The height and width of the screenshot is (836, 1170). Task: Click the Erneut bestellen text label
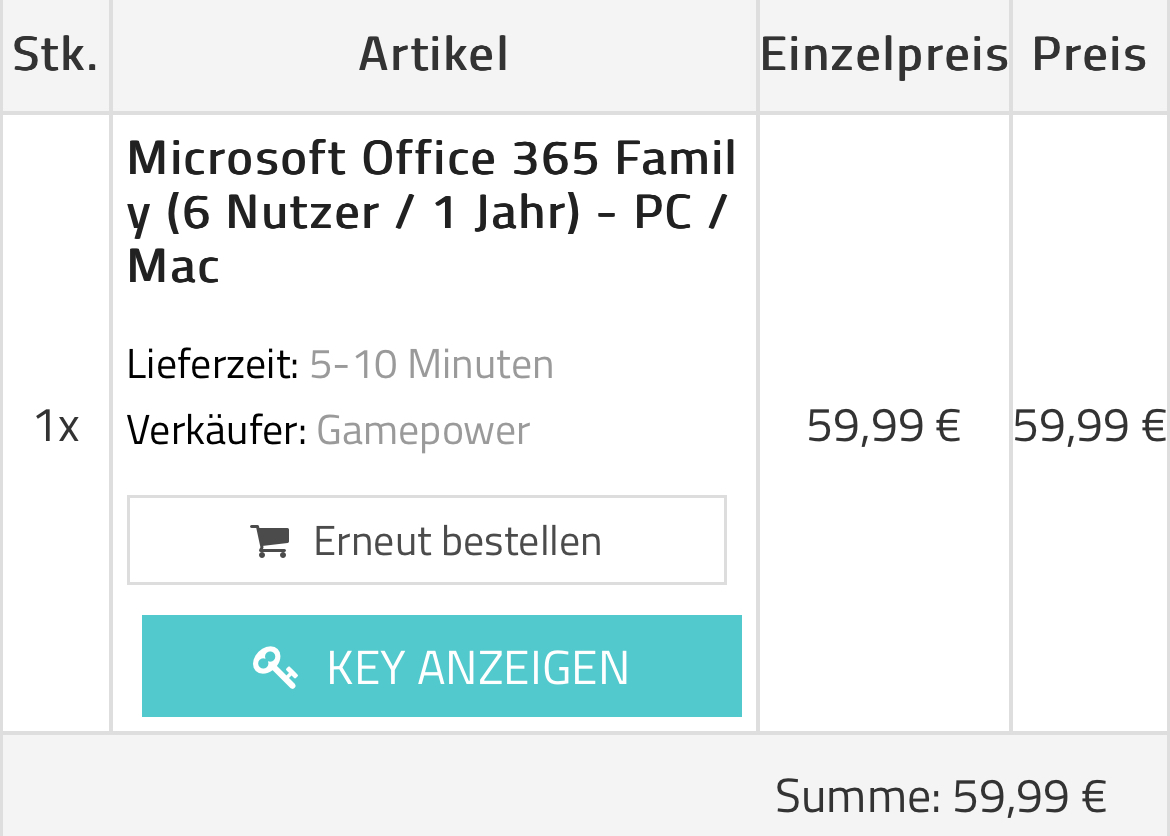pyautogui.click(x=457, y=541)
